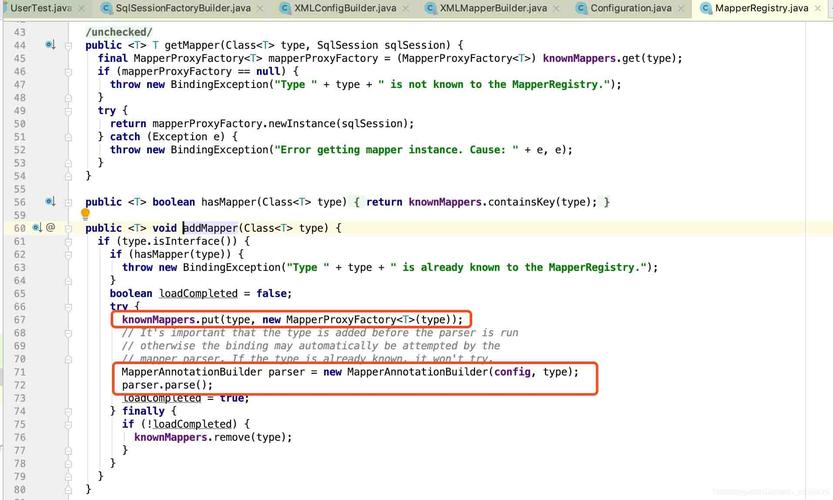Click line number 72 in the gutter
This screenshot has width=833, height=500.
[x=20, y=385]
